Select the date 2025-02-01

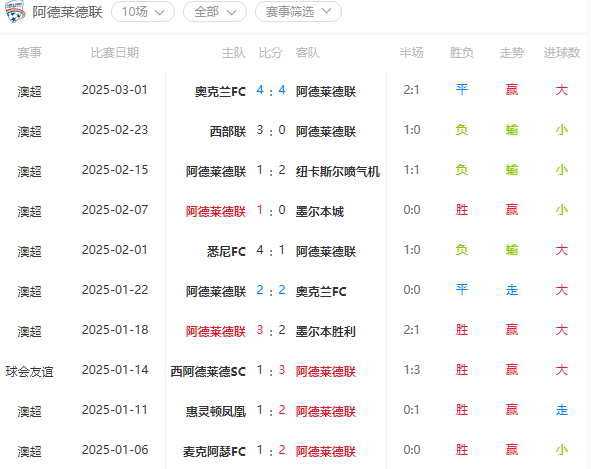tap(115, 250)
